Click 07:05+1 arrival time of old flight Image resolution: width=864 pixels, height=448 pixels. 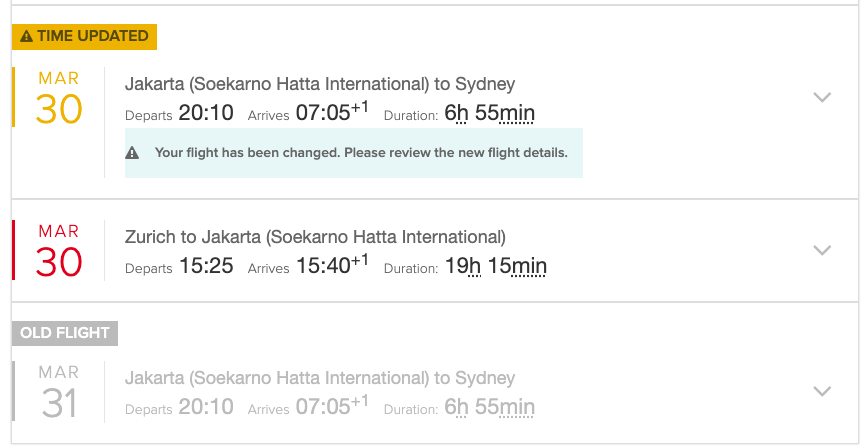pyautogui.click(x=332, y=405)
